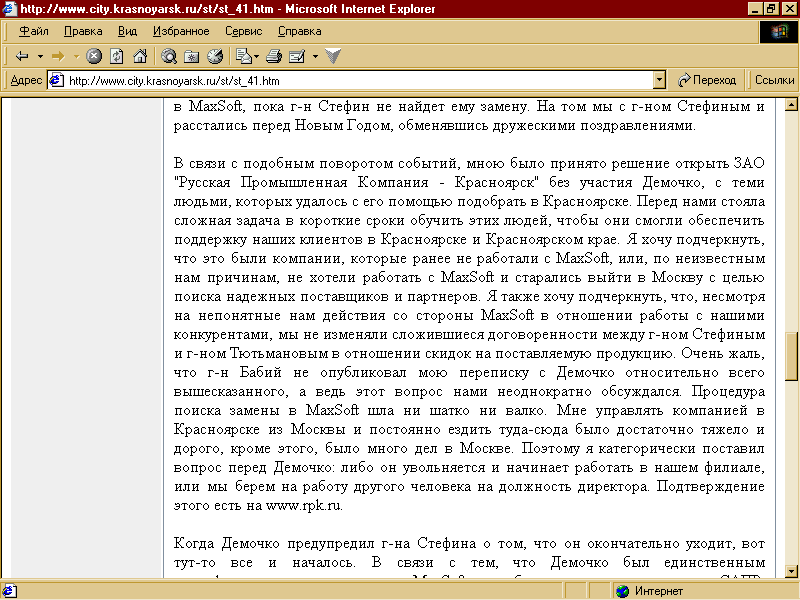Open the History pane icon

[x=215, y=56]
